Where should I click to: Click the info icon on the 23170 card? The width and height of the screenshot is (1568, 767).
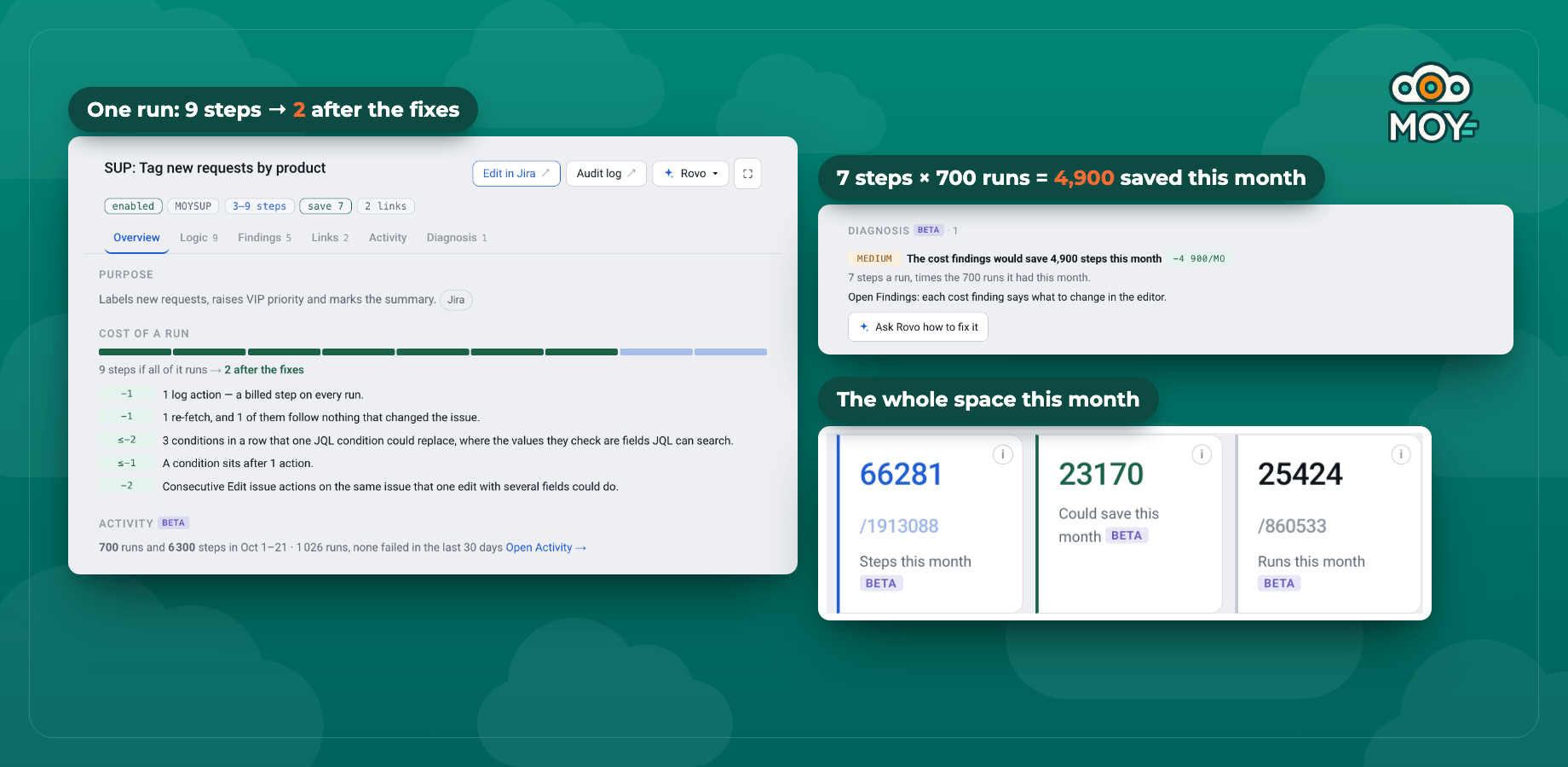(1202, 454)
